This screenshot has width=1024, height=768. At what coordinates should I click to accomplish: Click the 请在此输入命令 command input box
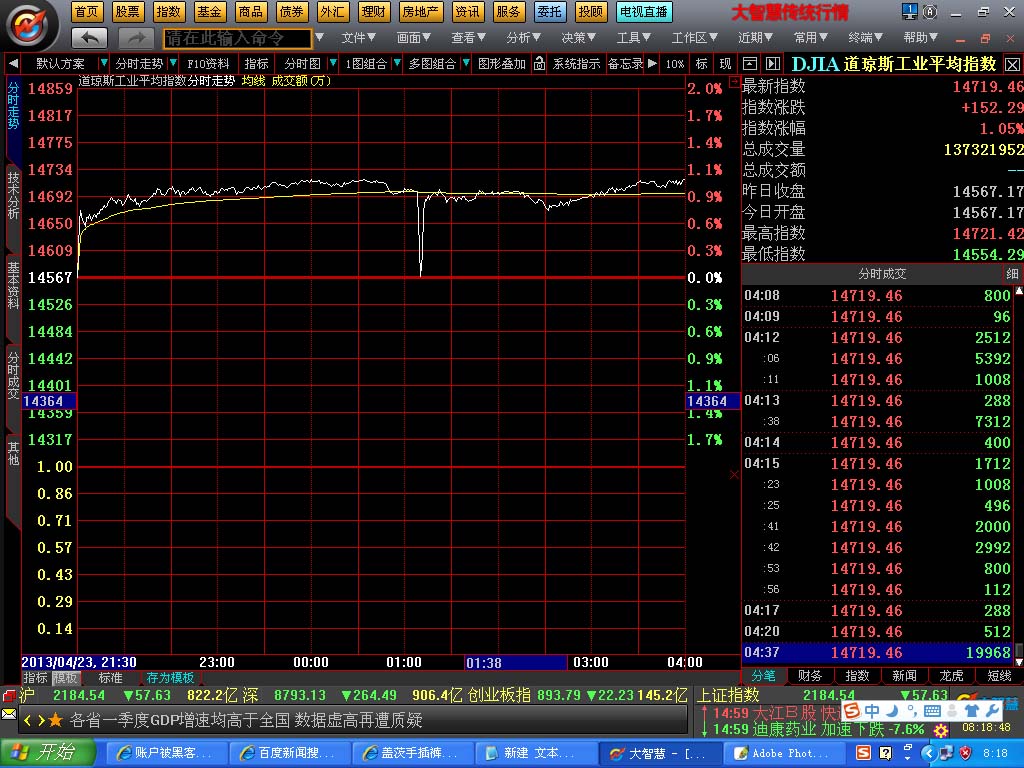pos(238,39)
